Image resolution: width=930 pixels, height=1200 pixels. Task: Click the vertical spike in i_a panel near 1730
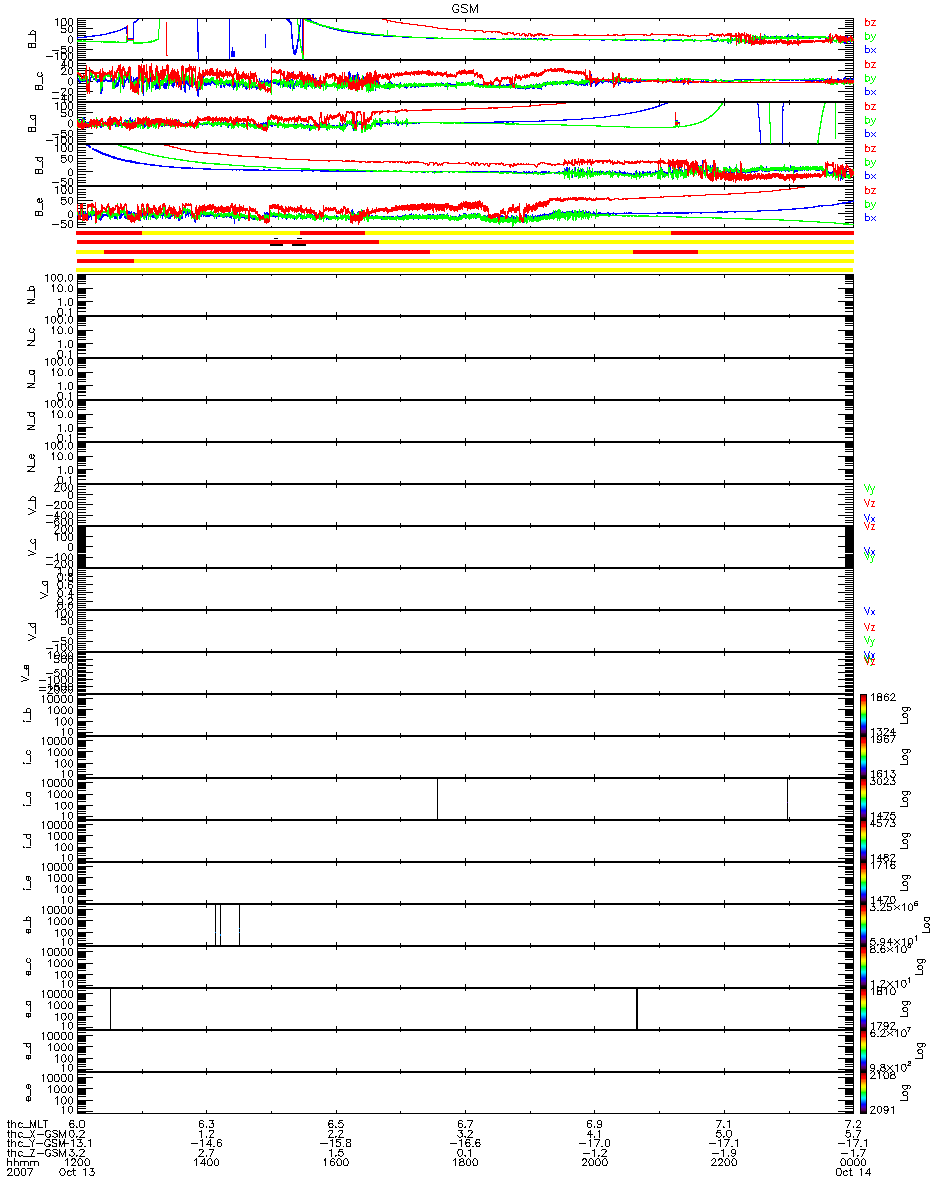[x=437, y=798]
